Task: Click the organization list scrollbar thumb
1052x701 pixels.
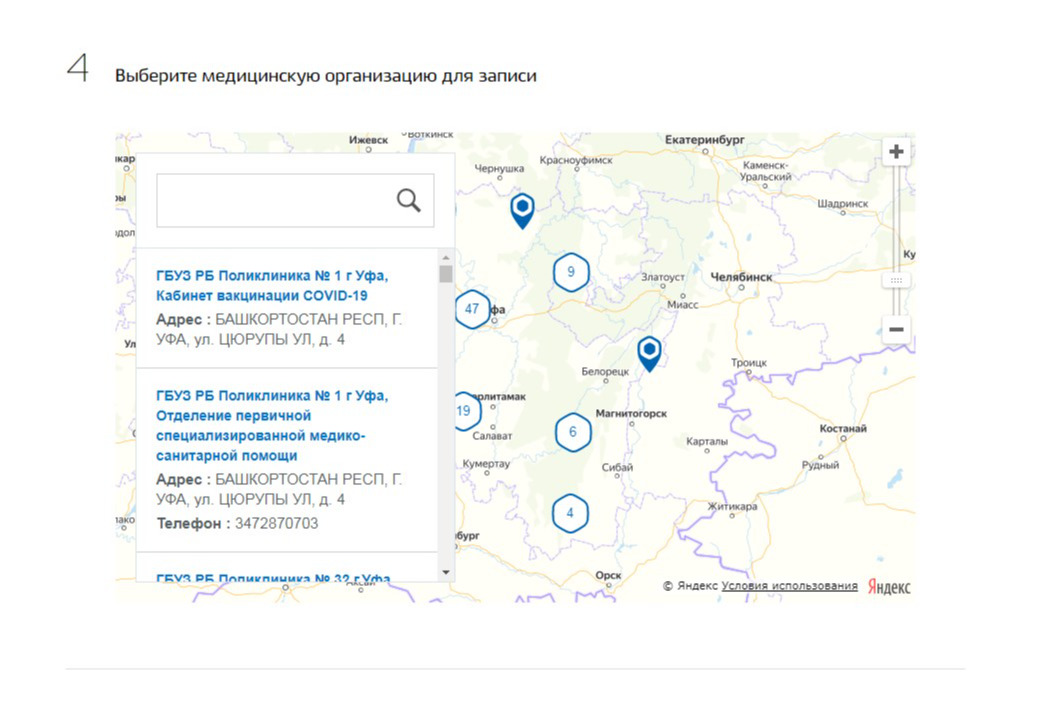Action: [445, 274]
